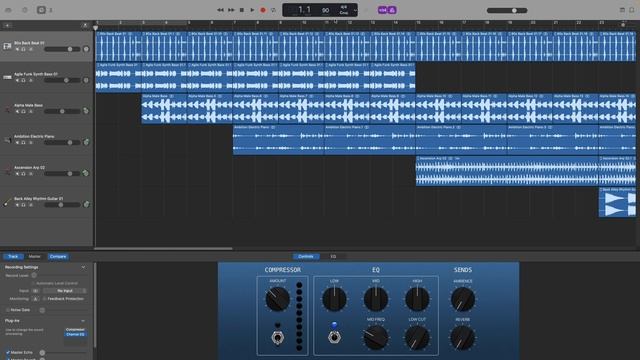This screenshot has height=360, width=640.
Task: Fast forward the playhead
Action: coord(231,10)
